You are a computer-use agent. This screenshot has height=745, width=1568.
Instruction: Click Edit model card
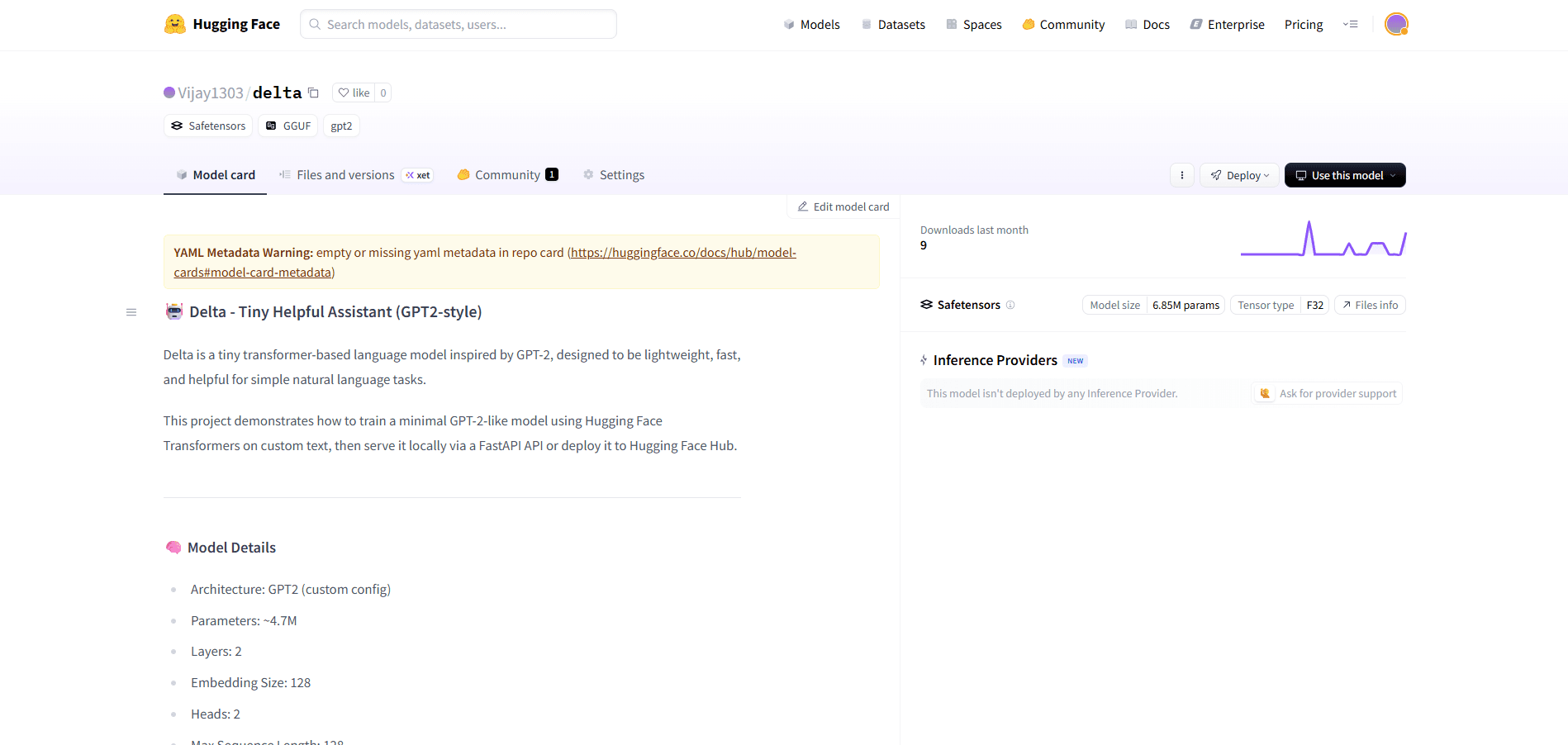[x=843, y=206]
